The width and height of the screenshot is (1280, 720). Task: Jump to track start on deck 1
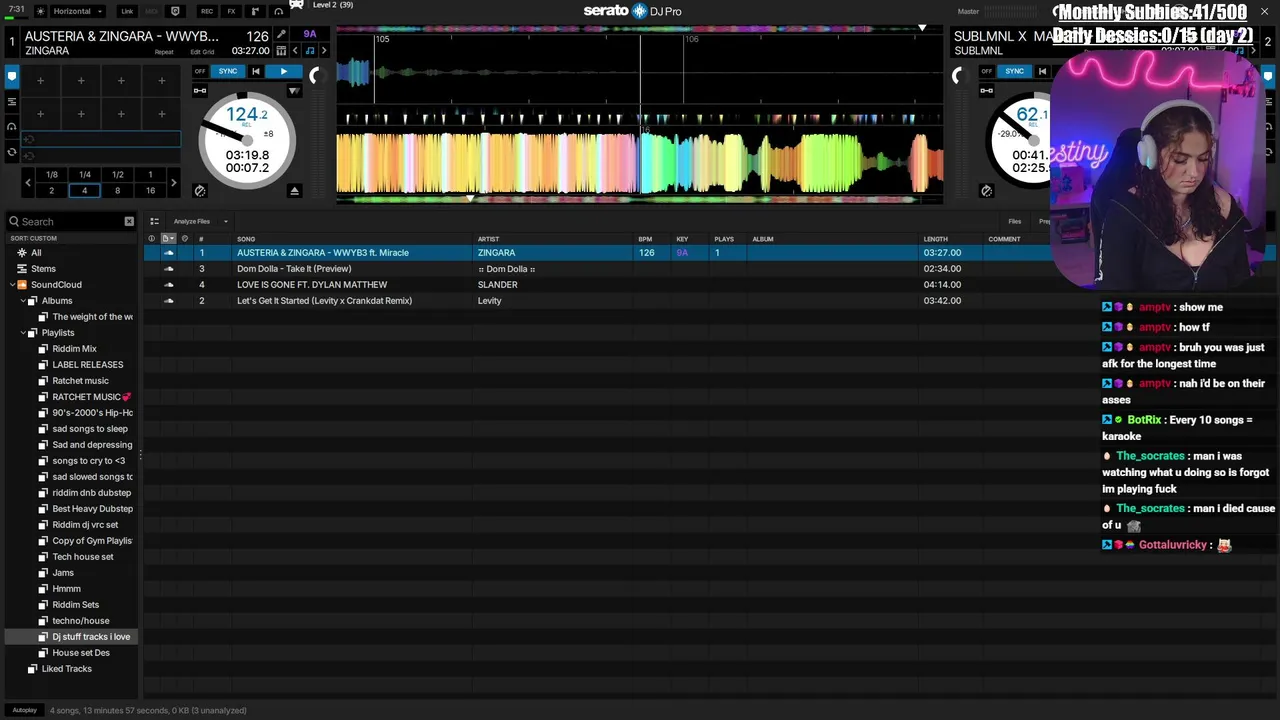click(x=256, y=71)
